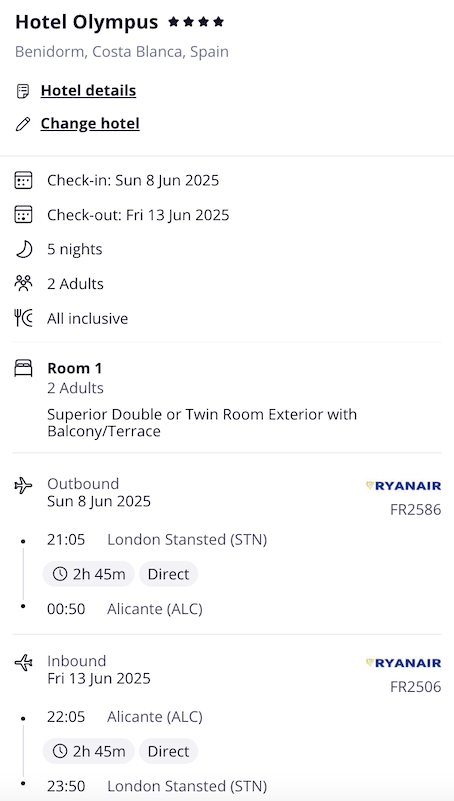
Task: Click the Change hotel link
Action: [90, 124]
